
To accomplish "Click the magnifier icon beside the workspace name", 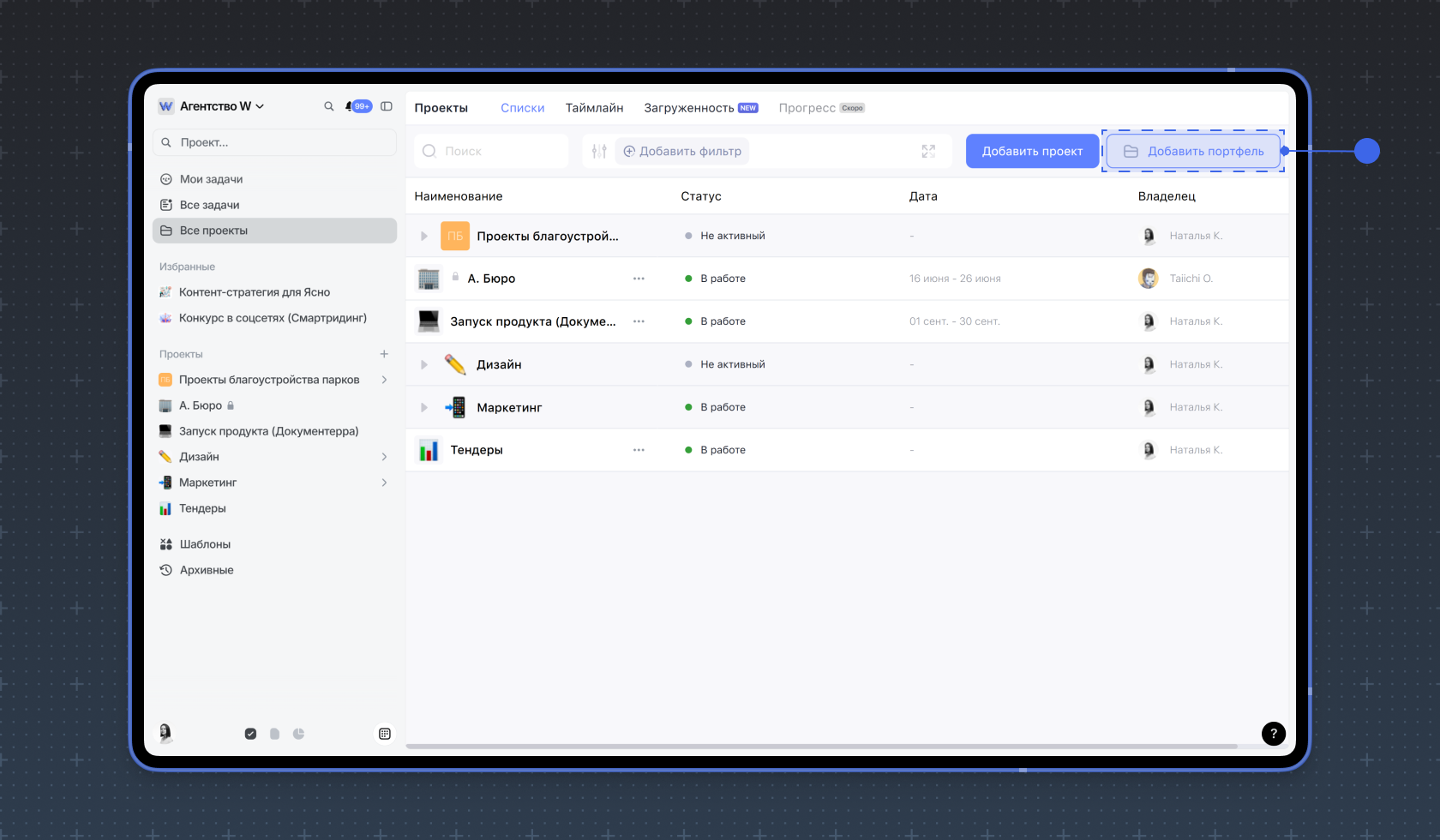I will (328, 106).
